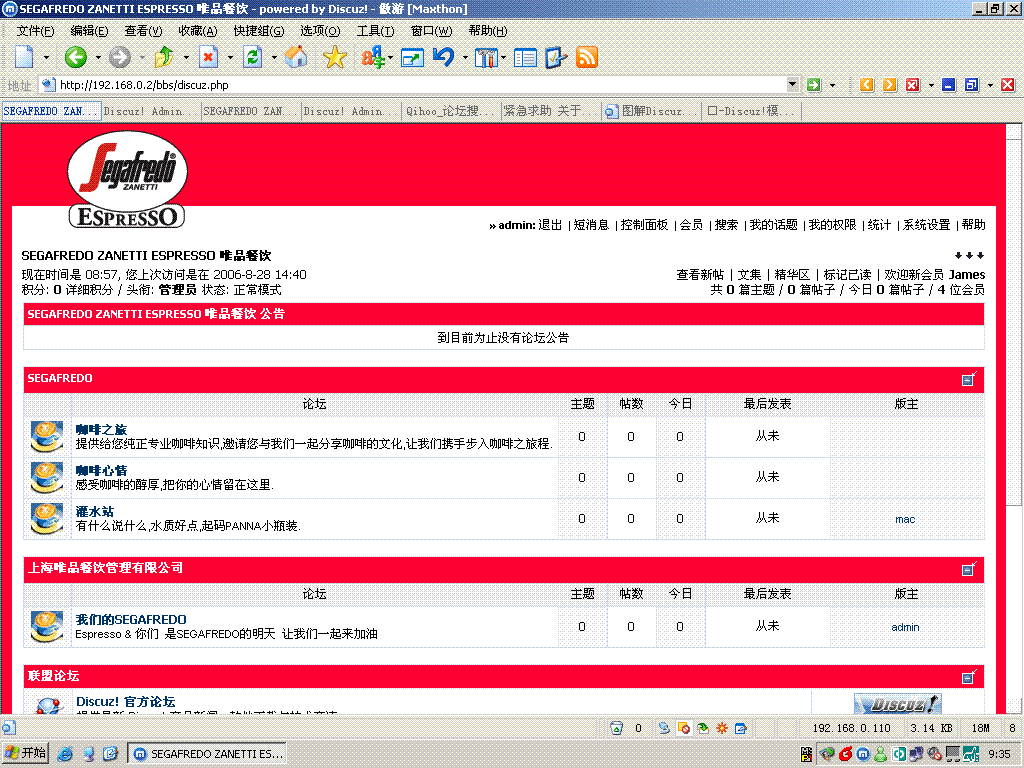The height and width of the screenshot is (768, 1024).
Task: Open the address bar URL dropdown
Action: (x=792, y=84)
